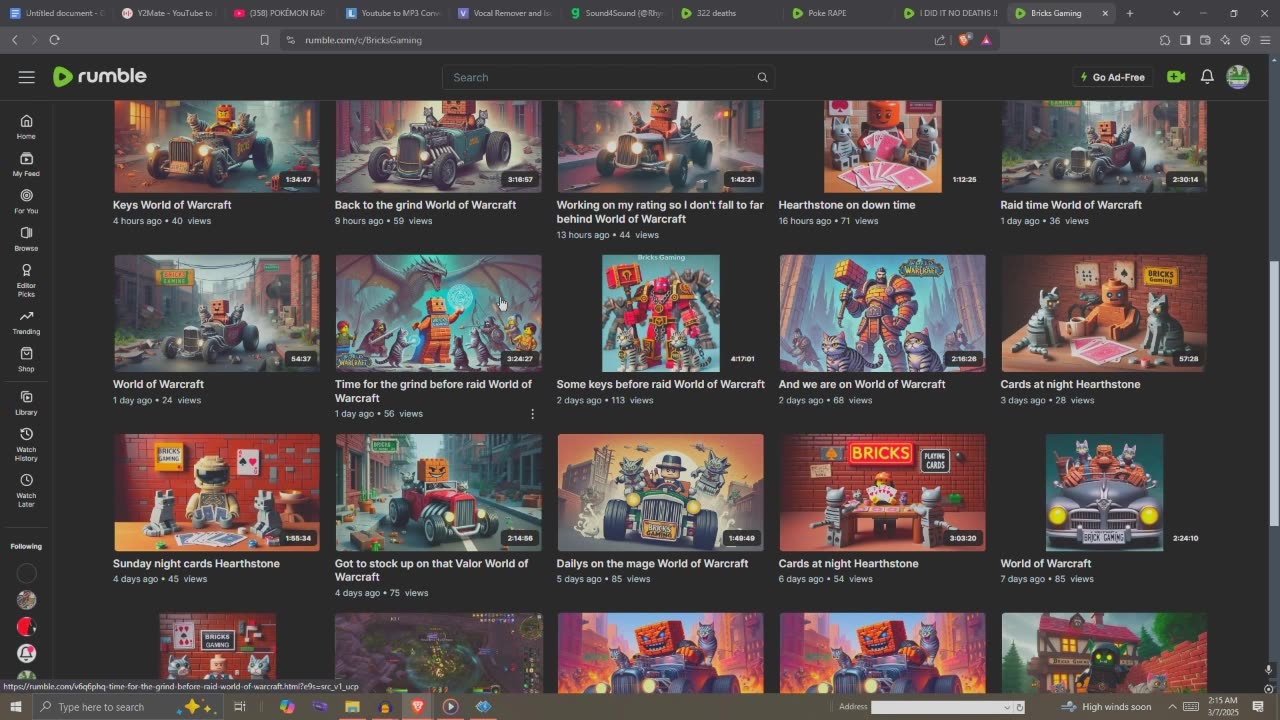Open Task View on taskbar
Screen dimensions: 1280x720
[x=240, y=707]
